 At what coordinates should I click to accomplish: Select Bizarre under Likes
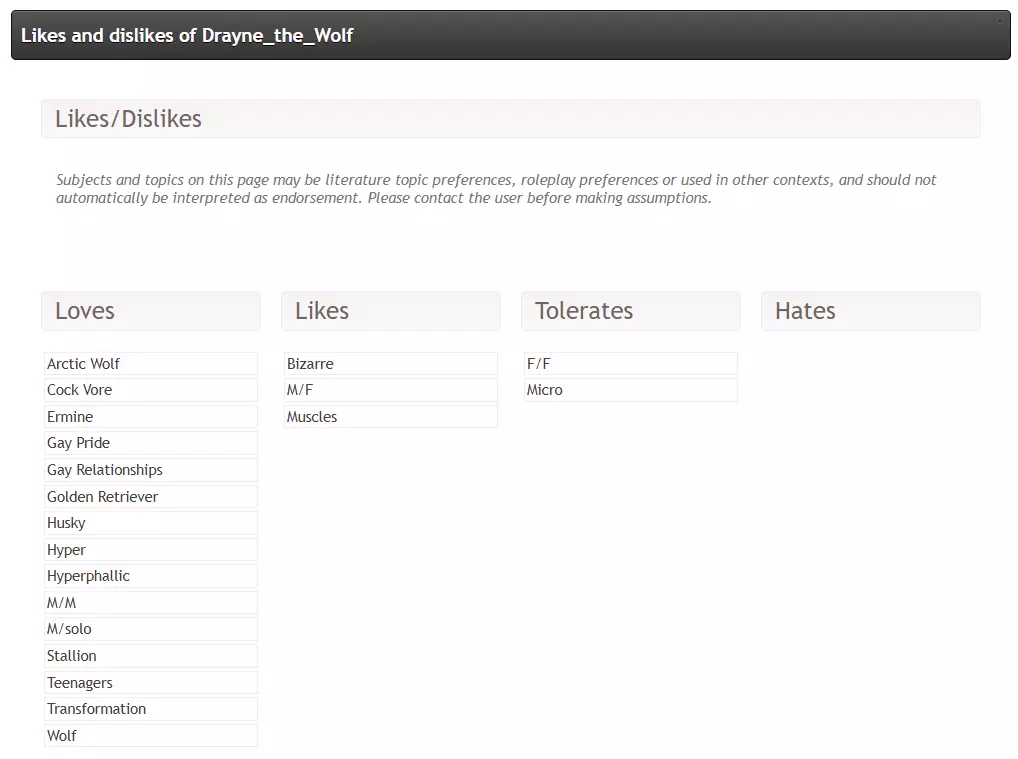(391, 364)
